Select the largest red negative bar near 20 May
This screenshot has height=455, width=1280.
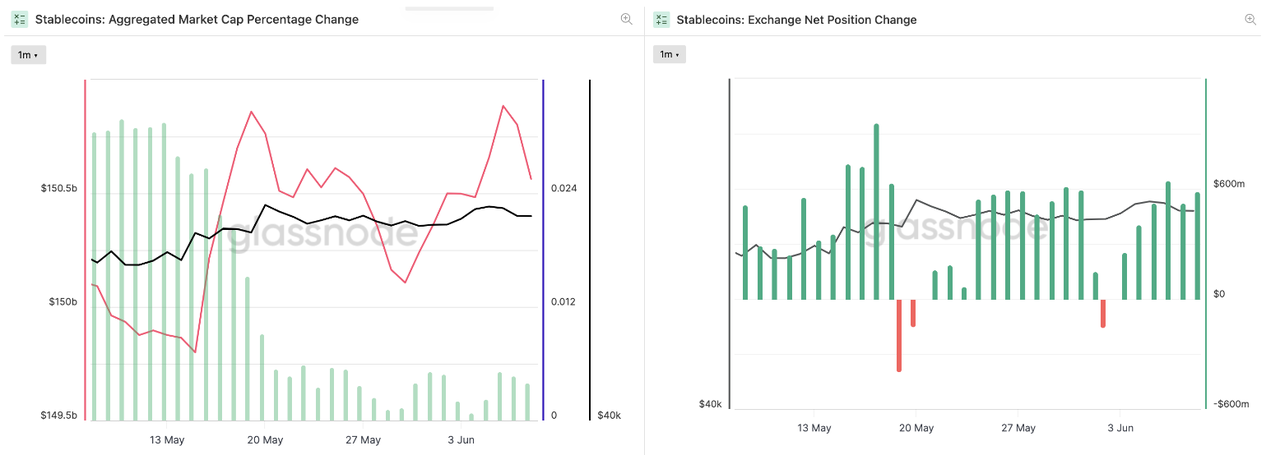(899, 335)
